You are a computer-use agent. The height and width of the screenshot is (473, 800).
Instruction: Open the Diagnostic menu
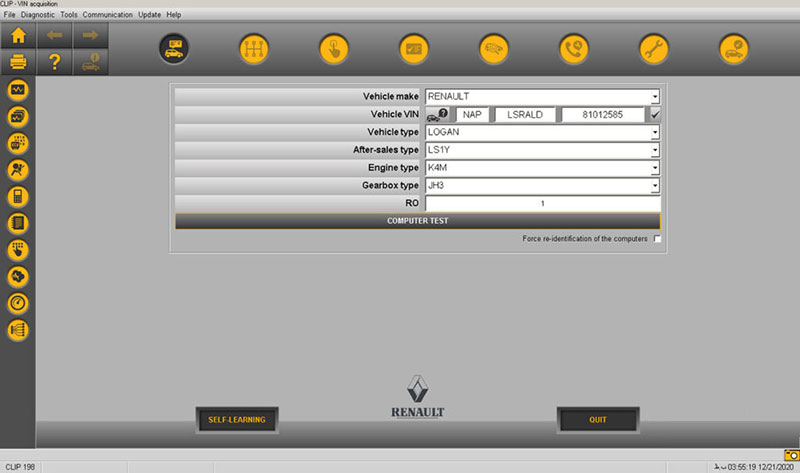point(38,15)
